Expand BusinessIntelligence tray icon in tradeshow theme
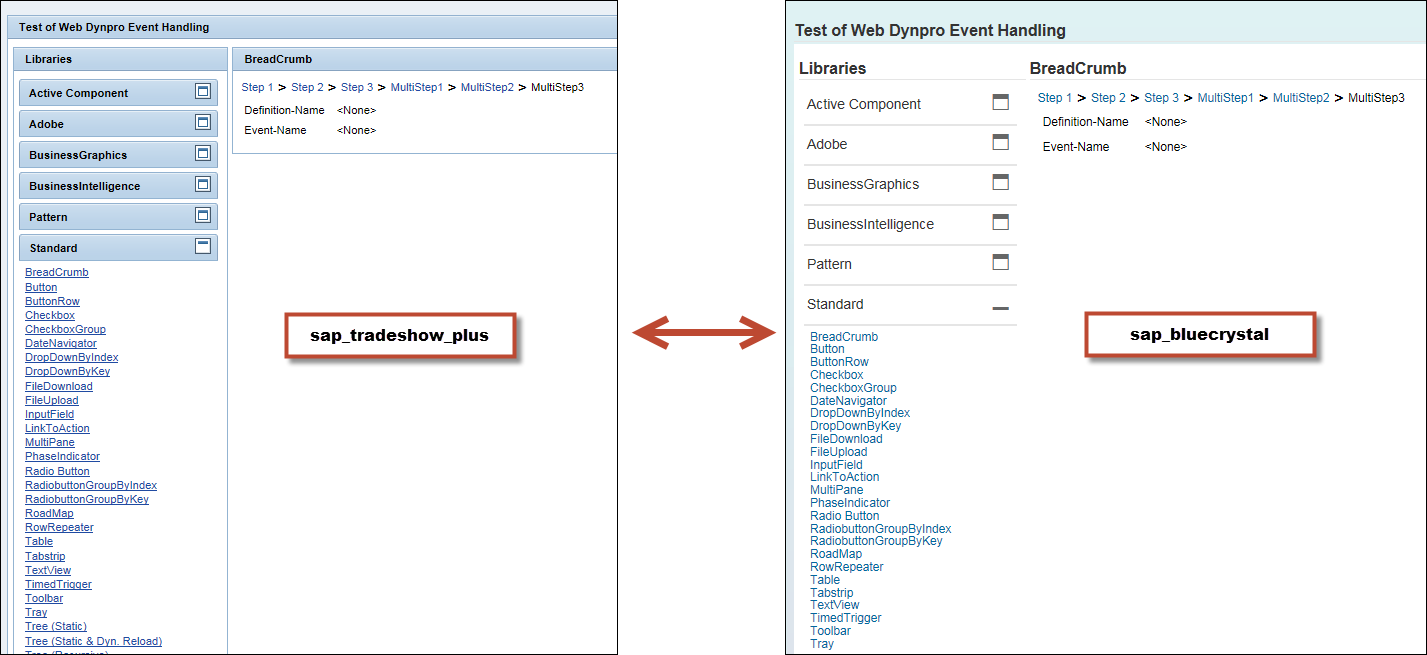Screen dimensions: 1427x655 point(203,185)
